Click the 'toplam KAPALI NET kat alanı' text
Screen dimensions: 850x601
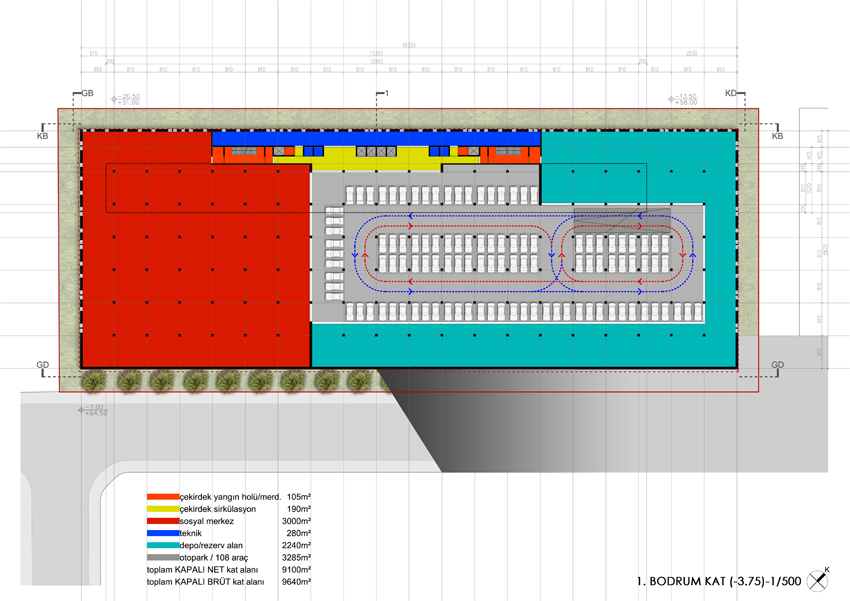point(205,569)
